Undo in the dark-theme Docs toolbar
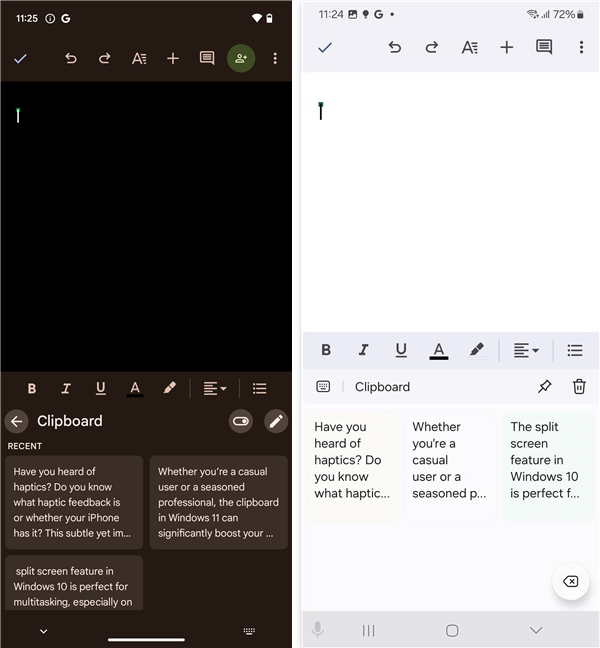 (x=71, y=59)
